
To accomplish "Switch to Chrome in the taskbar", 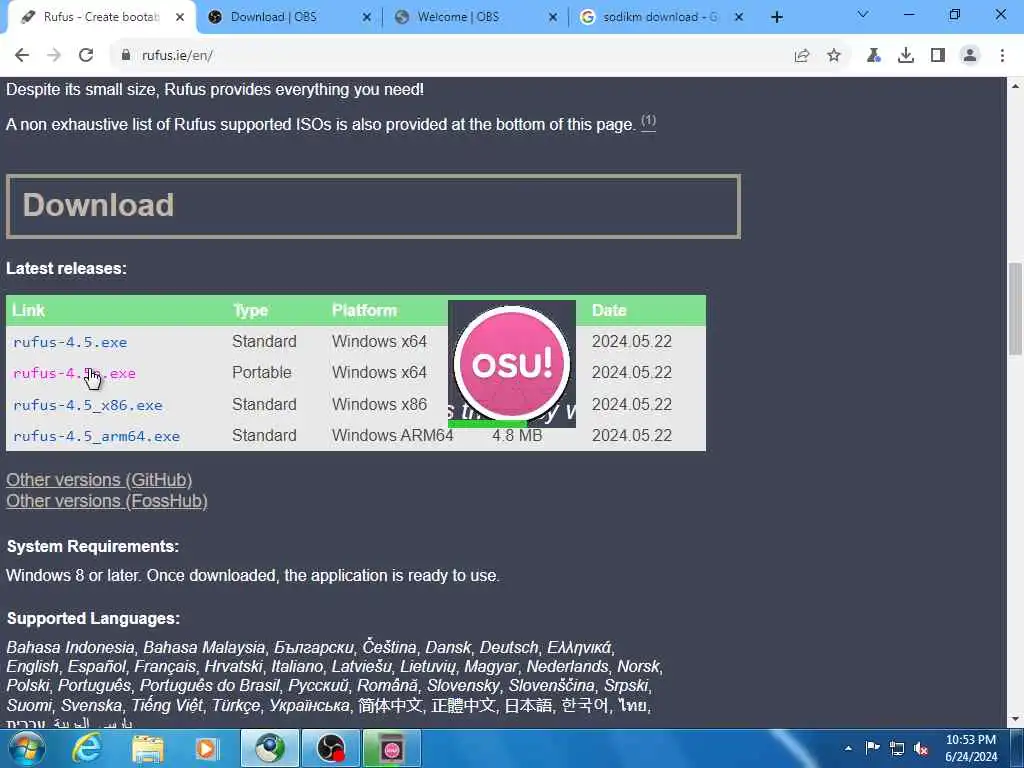I will [x=270, y=748].
